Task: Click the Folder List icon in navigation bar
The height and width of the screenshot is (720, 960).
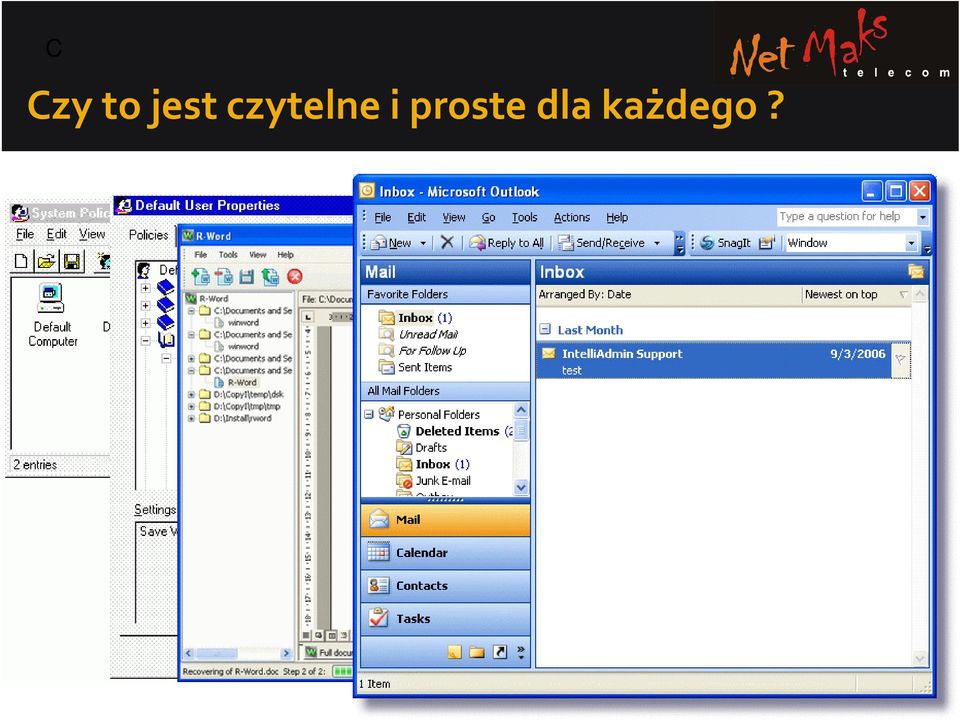Action: coord(477,652)
